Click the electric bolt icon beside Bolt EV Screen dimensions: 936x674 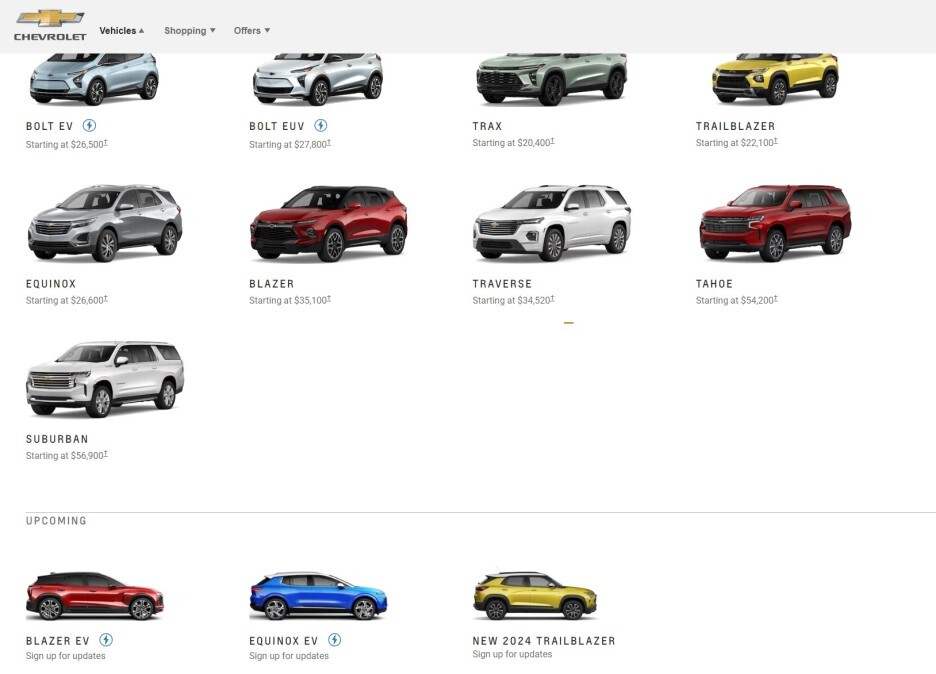click(89, 125)
